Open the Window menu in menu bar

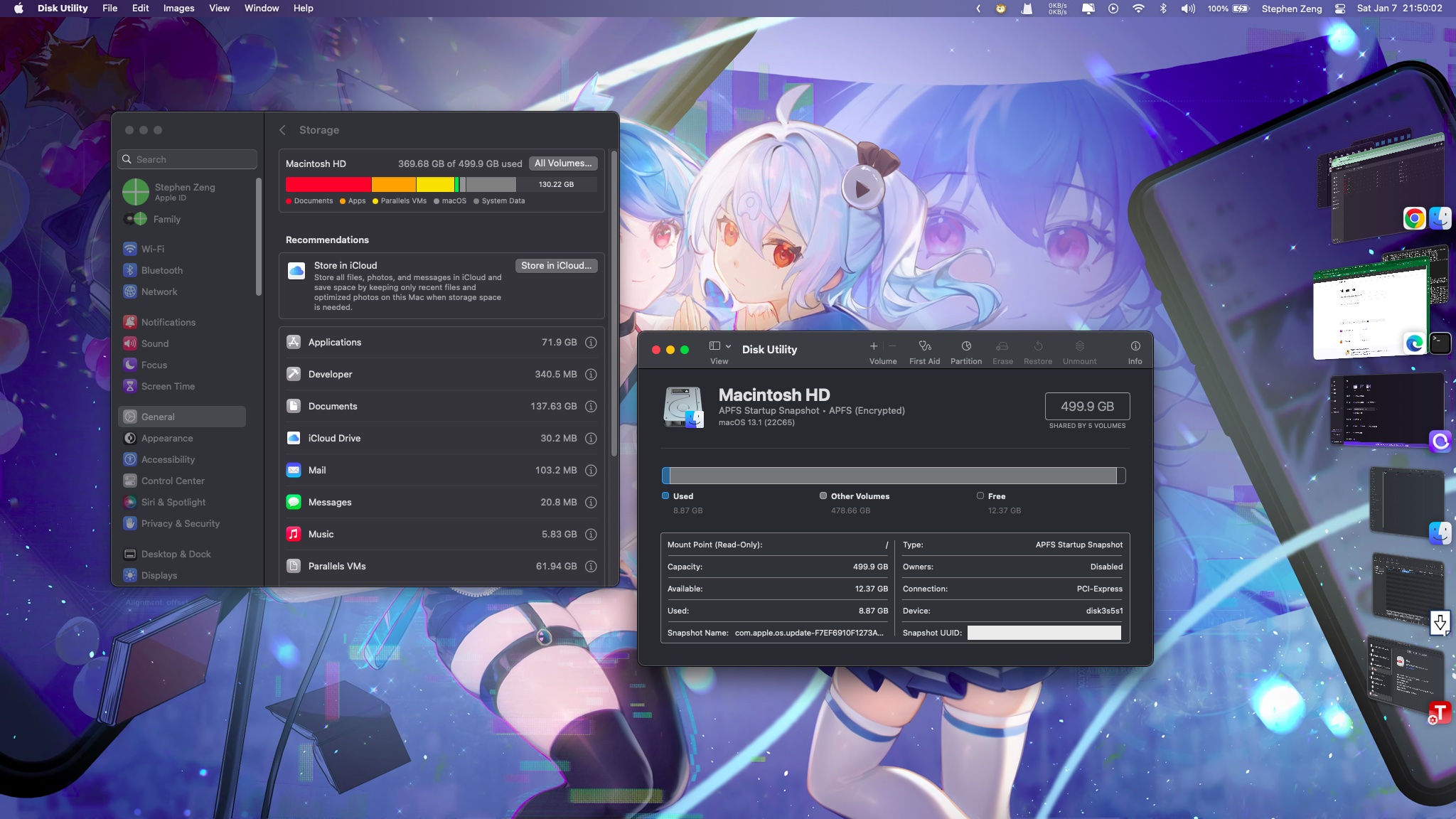(261, 9)
